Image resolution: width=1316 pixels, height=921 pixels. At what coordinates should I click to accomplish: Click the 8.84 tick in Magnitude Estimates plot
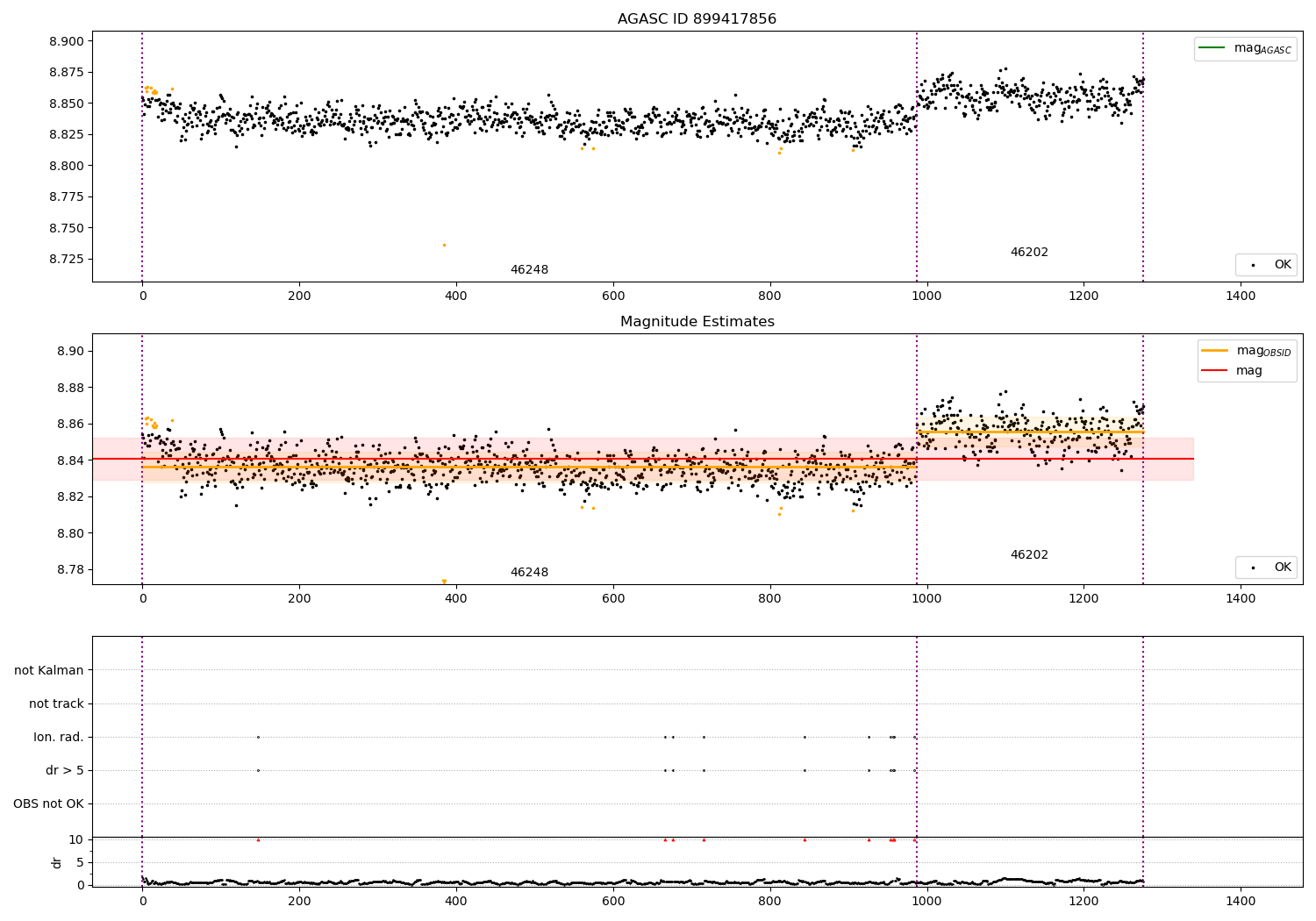coord(70,460)
